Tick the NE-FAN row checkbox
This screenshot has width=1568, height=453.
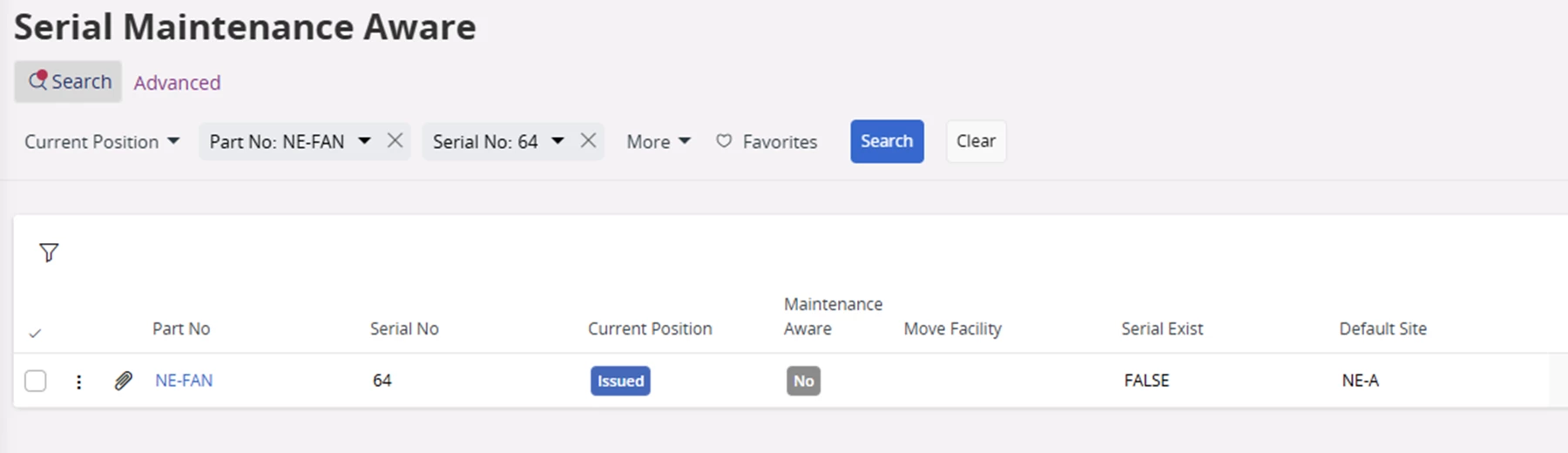coord(36,381)
